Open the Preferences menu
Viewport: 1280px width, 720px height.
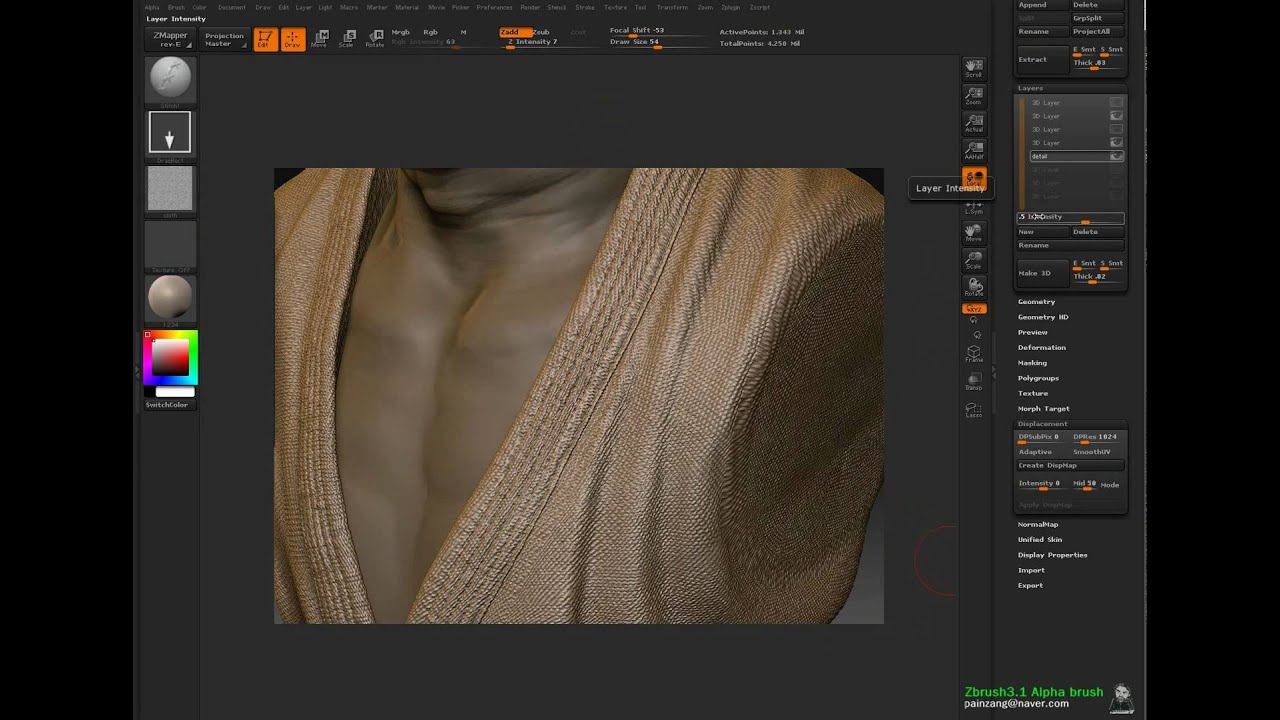494,7
